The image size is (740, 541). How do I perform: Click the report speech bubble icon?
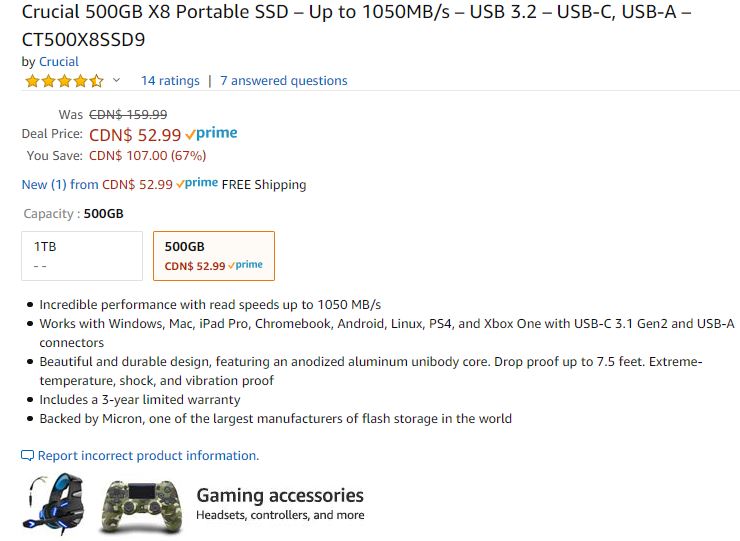(x=28, y=456)
